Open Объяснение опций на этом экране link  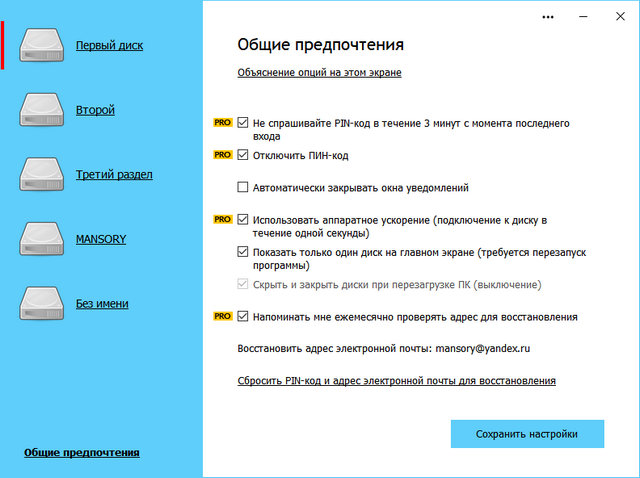(x=319, y=73)
